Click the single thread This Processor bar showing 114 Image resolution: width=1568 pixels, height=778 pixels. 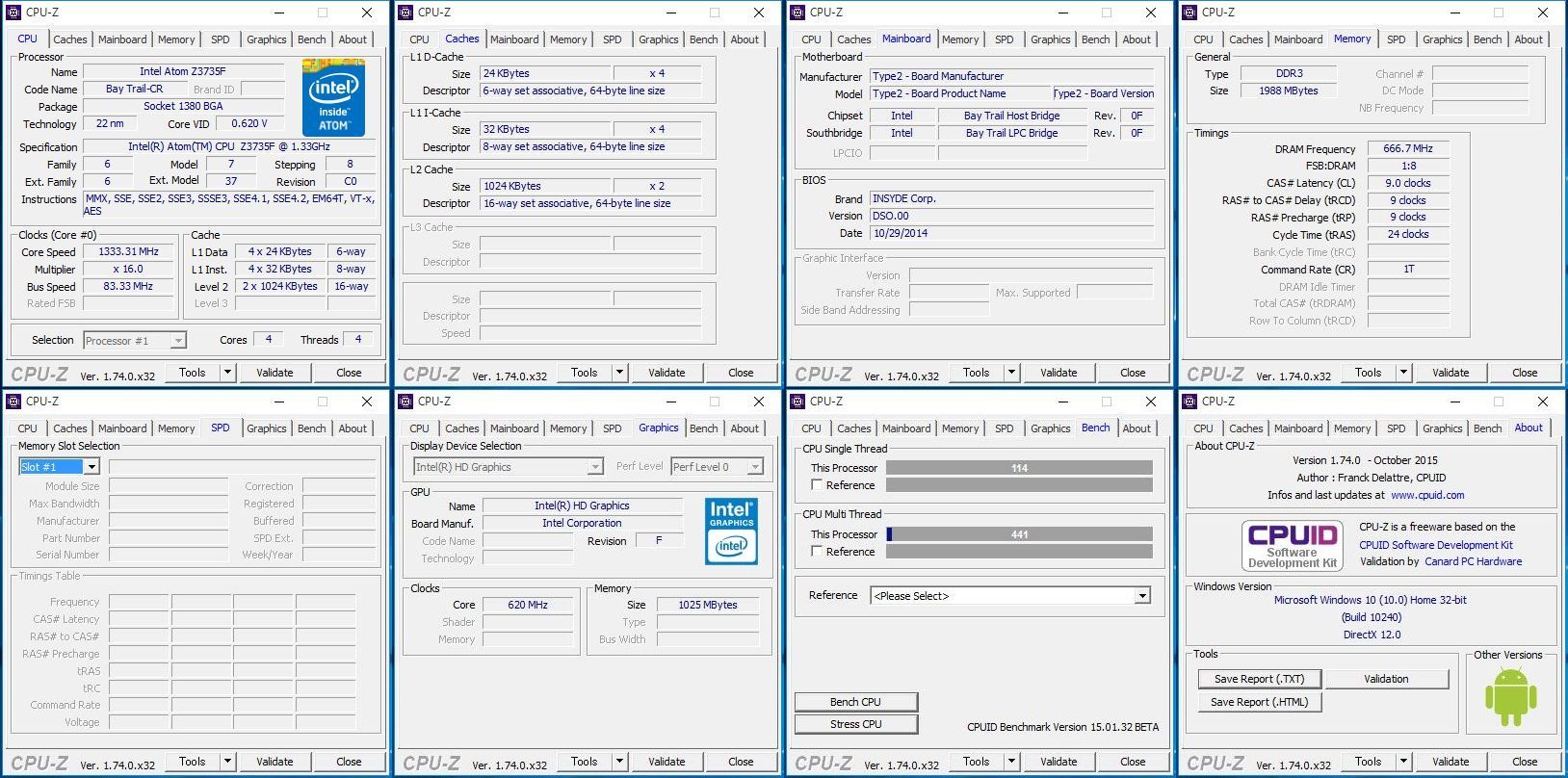tap(1019, 468)
